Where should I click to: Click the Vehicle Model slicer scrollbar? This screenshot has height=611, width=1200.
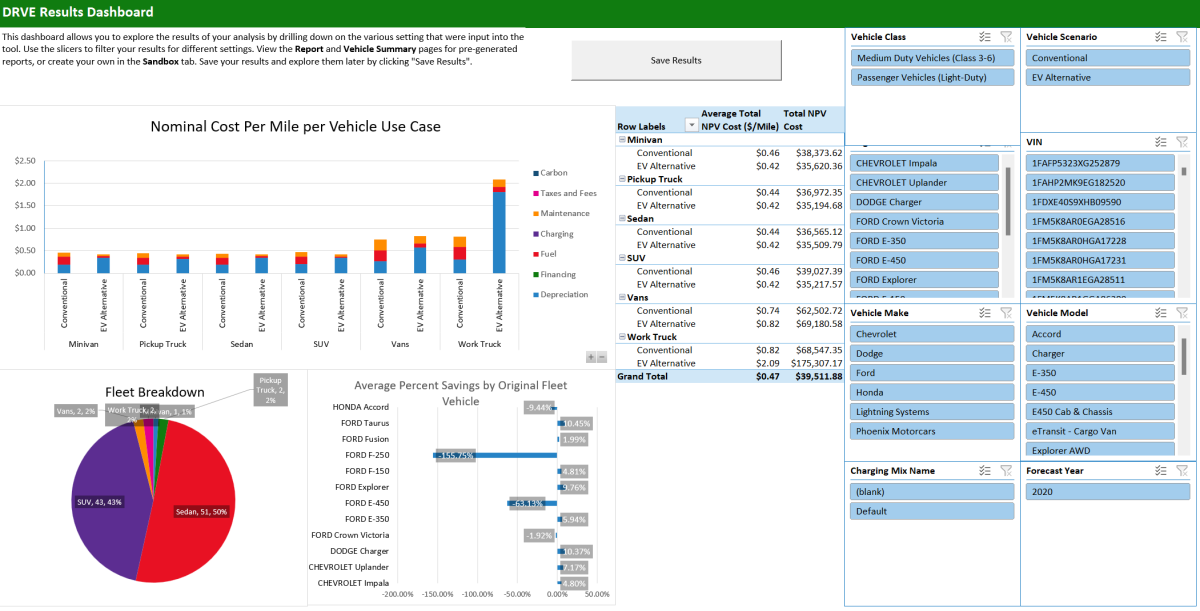tap(1184, 355)
